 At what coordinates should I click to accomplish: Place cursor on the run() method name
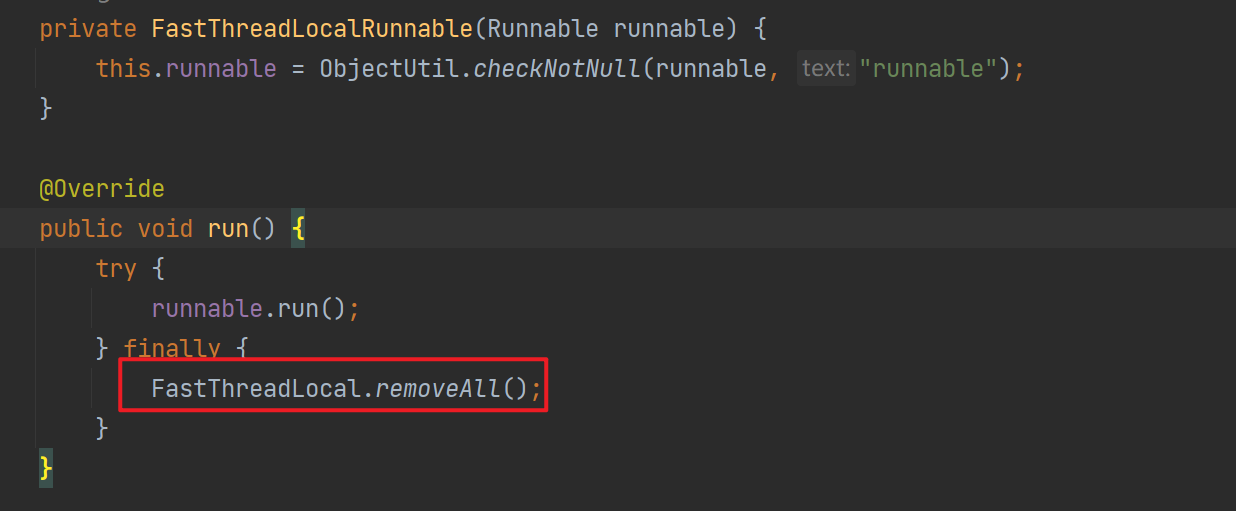(228, 229)
